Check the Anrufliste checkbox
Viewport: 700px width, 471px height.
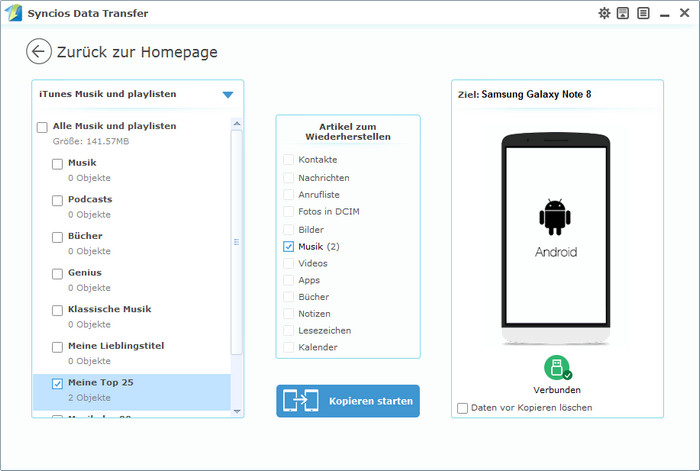pyautogui.click(x=288, y=195)
